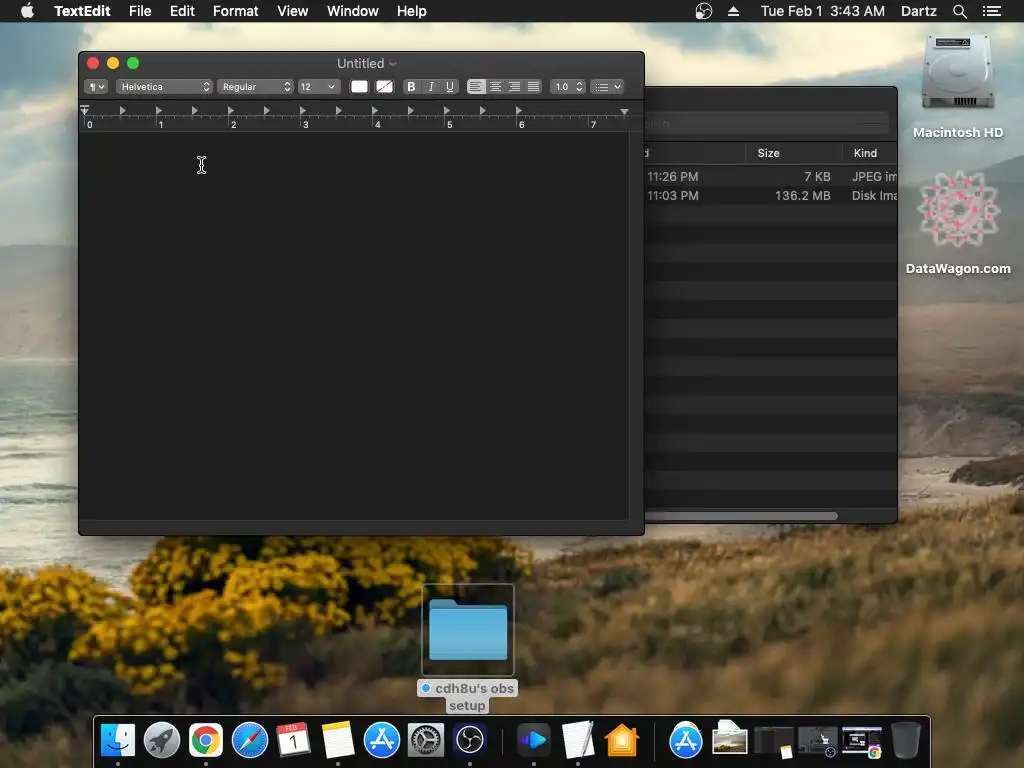This screenshot has width=1024, height=768.
Task: Open the Format menu
Action: [235, 11]
